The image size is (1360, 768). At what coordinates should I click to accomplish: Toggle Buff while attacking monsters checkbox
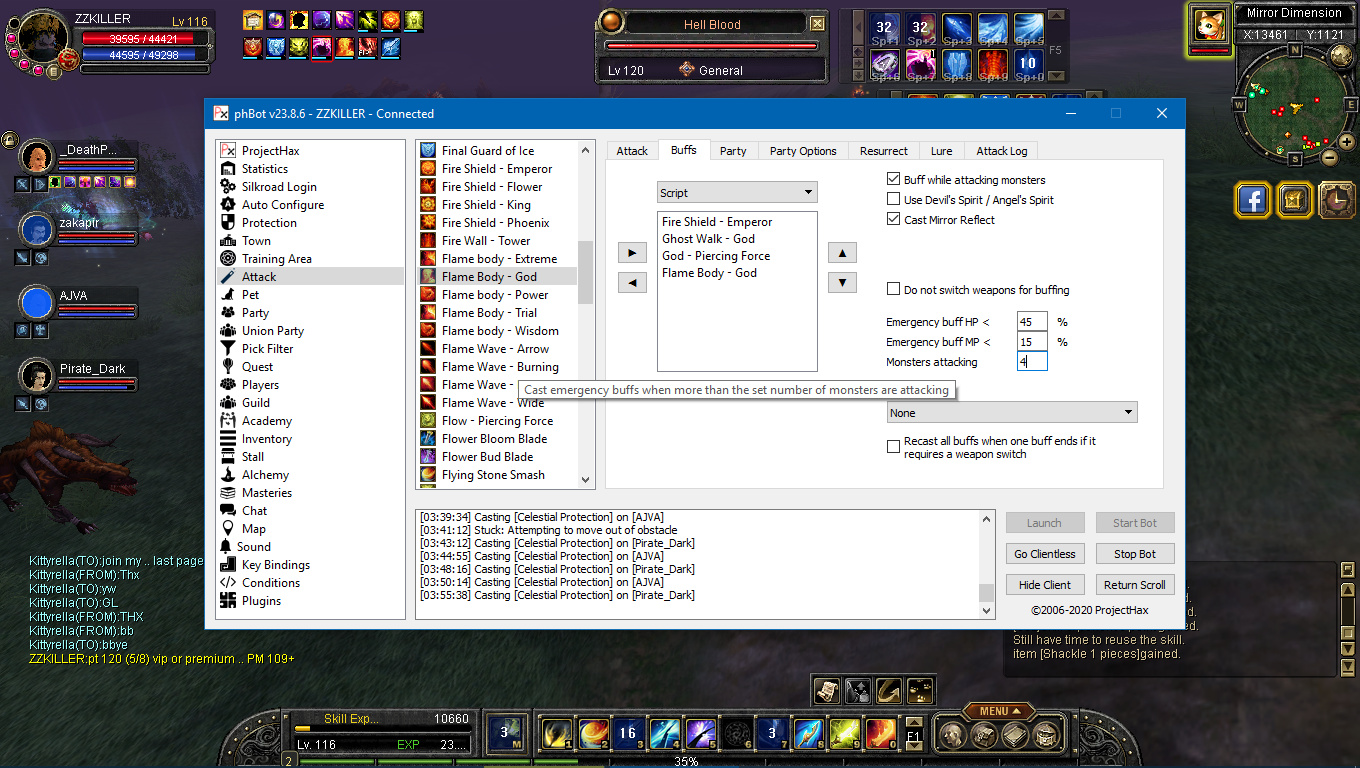(x=894, y=180)
